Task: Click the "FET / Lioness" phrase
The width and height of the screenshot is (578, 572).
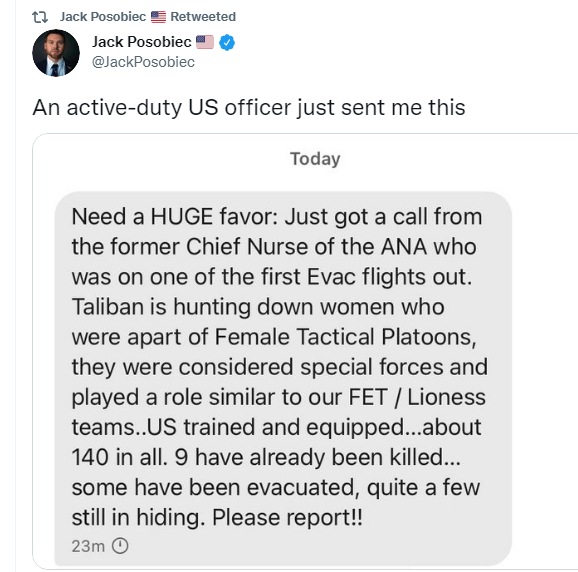Action: 417,397
